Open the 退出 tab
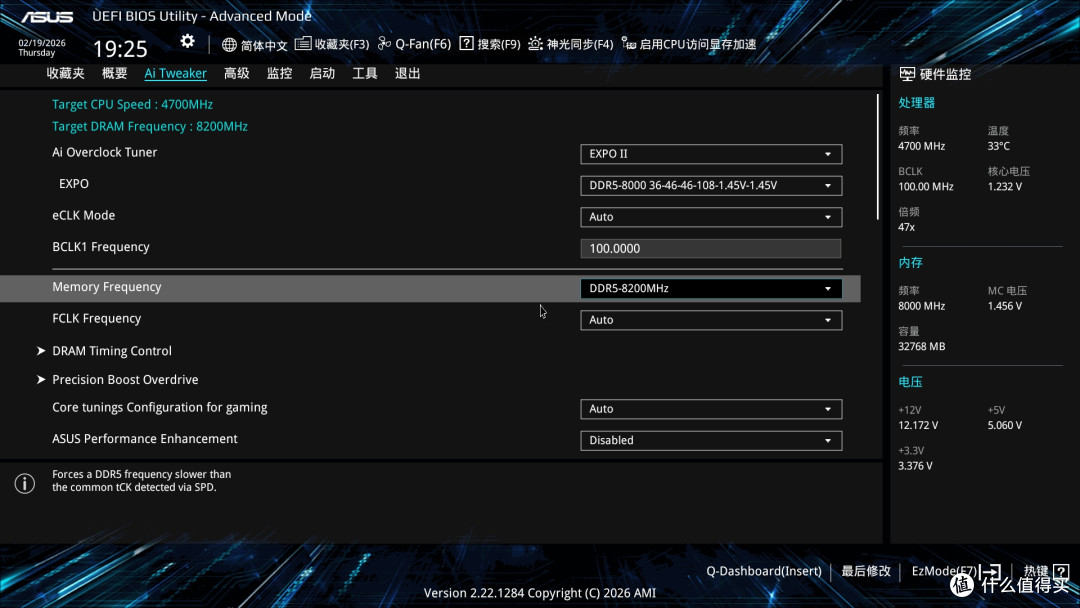The height and width of the screenshot is (608, 1080). pos(407,73)
